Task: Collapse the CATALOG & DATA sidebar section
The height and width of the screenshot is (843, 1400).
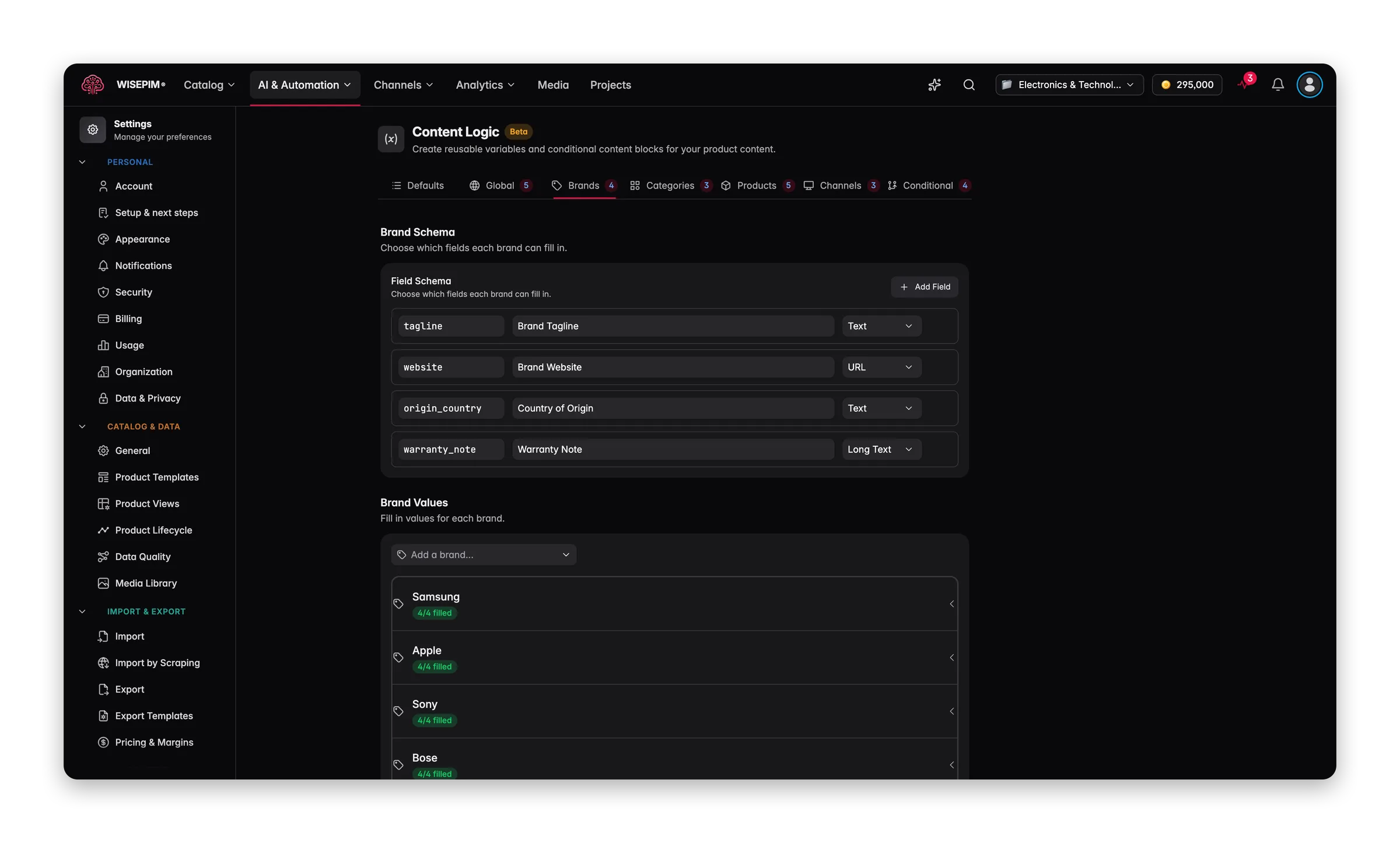Action: (82, 426)
